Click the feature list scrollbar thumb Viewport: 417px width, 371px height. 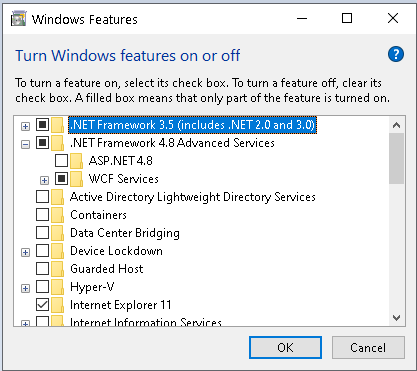pos(396,159)
